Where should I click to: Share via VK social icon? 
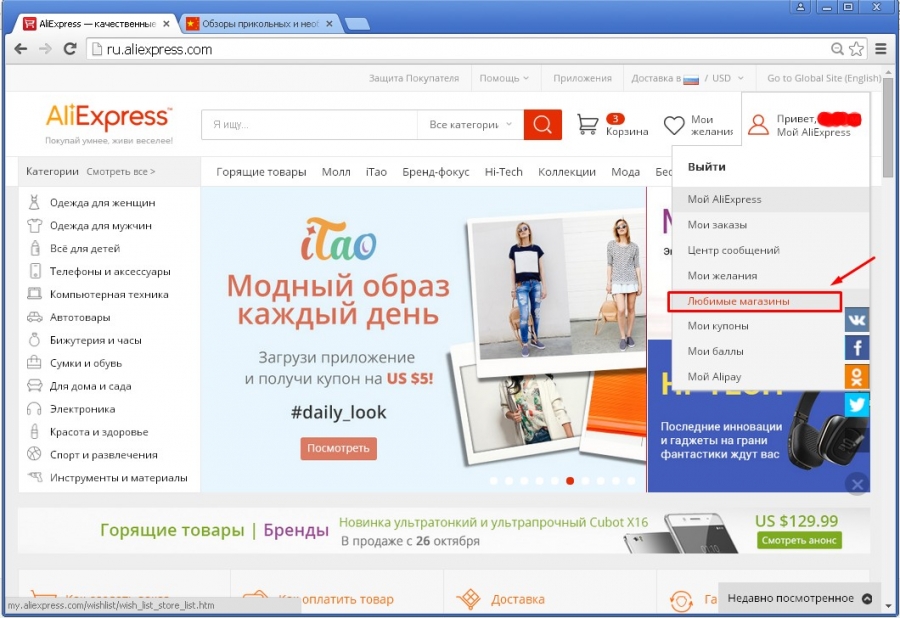(857, 319)
